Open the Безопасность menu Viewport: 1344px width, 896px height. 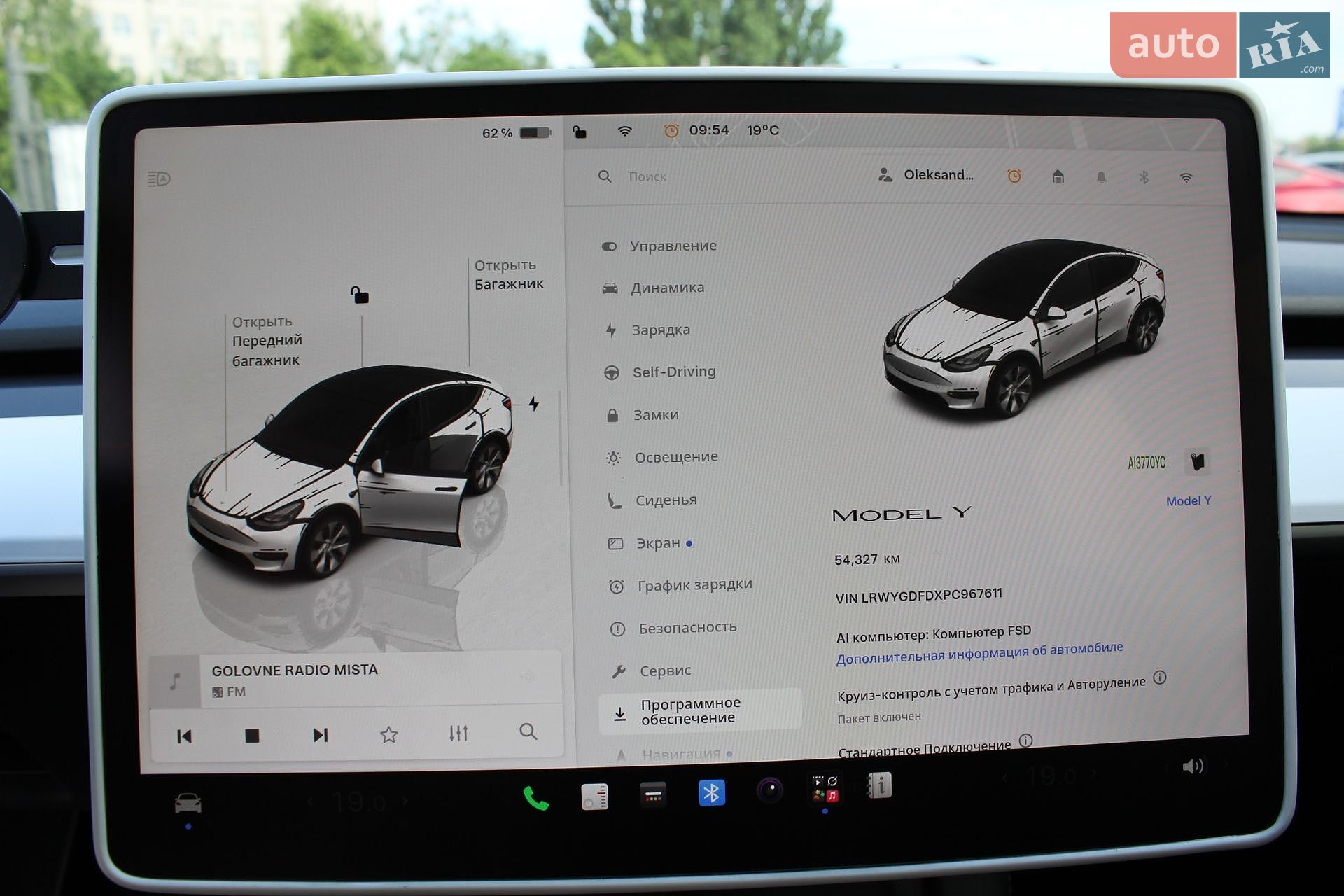pos(673,628)
